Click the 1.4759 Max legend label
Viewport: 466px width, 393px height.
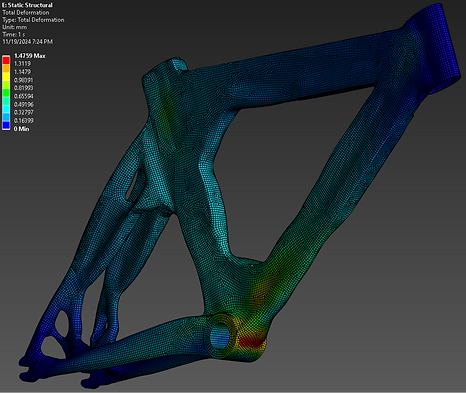point(30,56)
